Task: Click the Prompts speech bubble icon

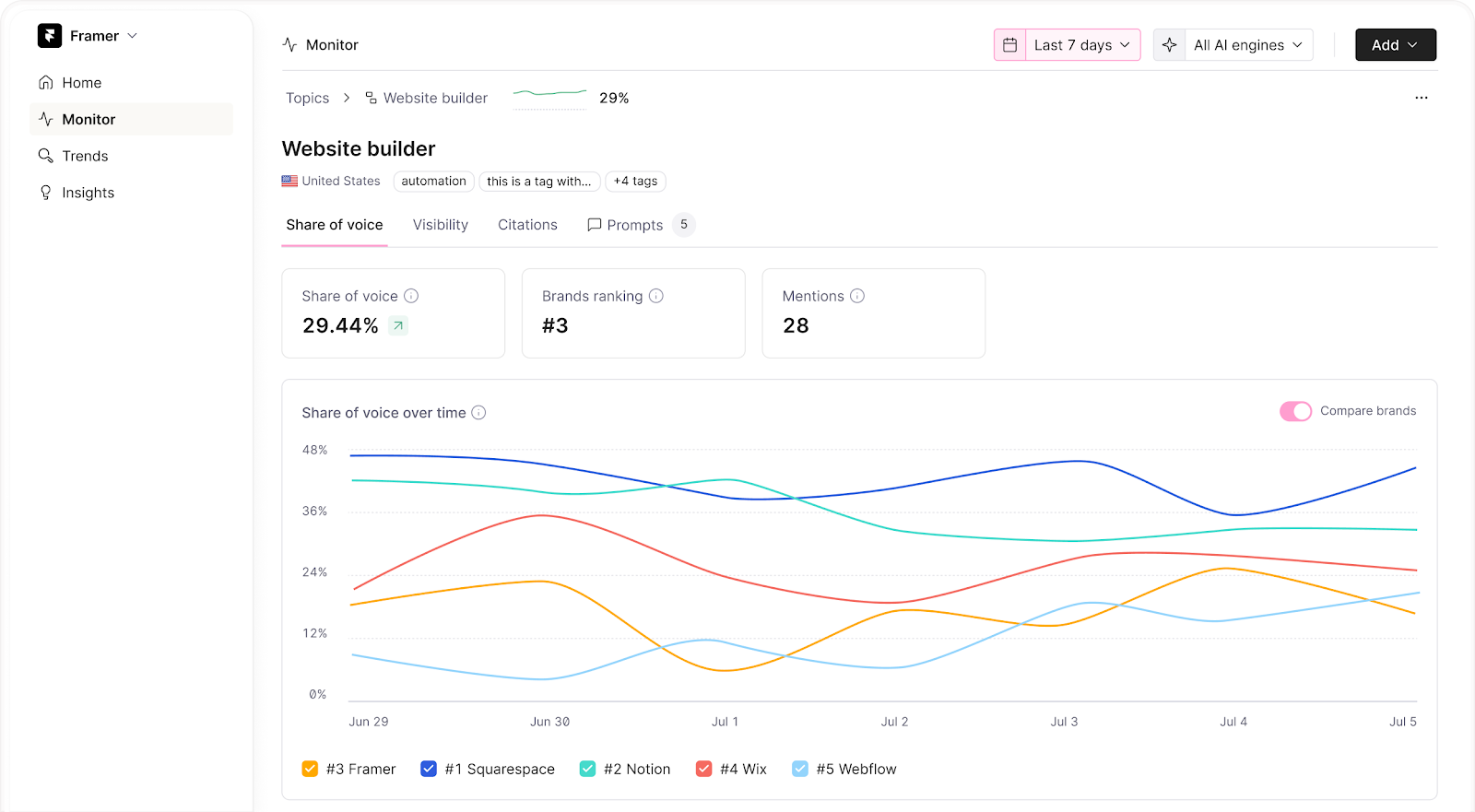Action: tap(595, 225)
